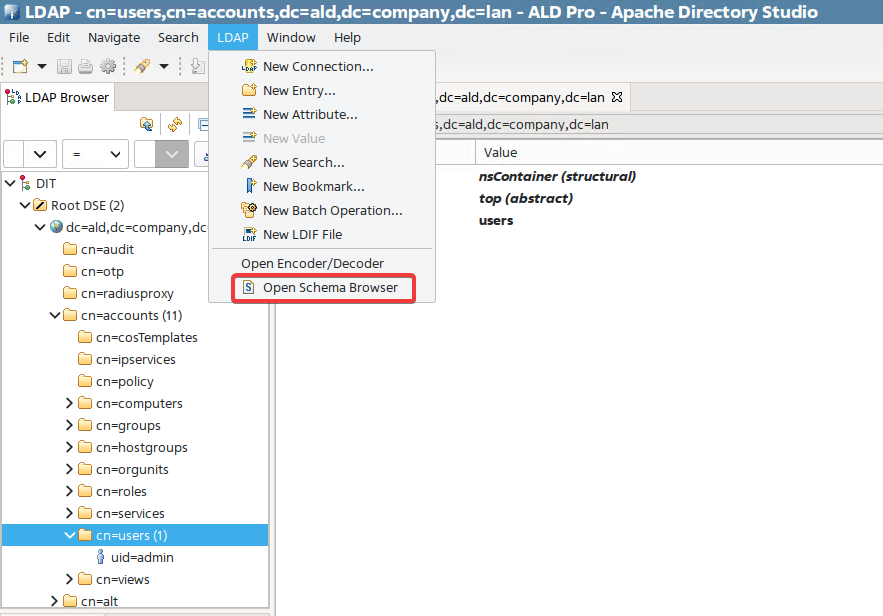
Task: Expand the cn=groups node
Action: (69, 425)
